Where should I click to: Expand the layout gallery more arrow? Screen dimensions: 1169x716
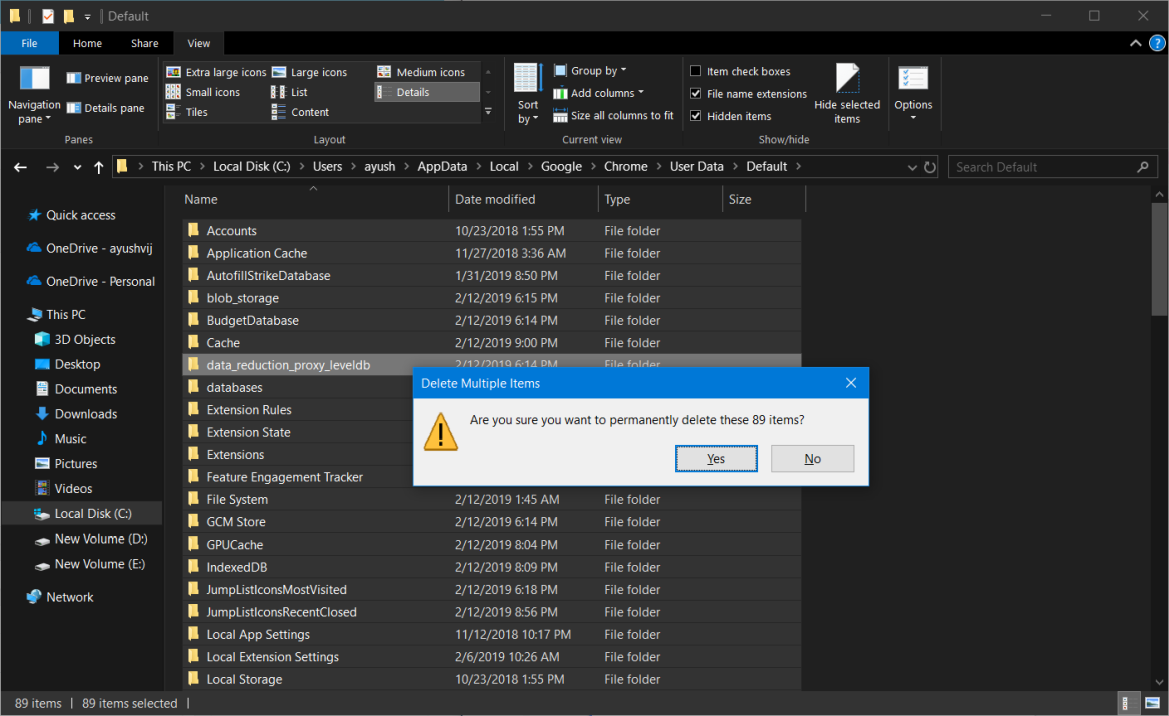tap(488, 112)
